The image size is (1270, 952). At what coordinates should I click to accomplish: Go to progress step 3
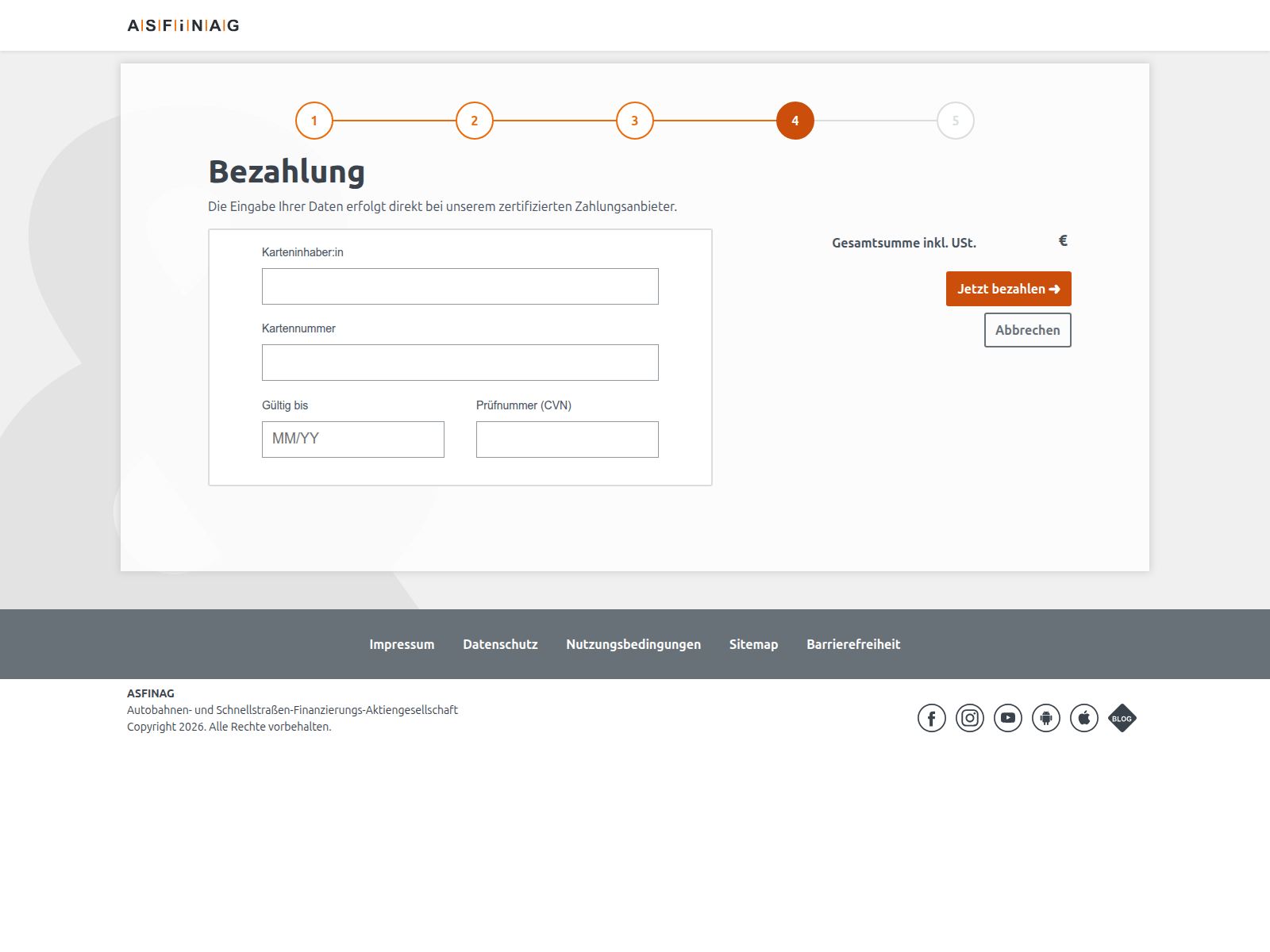635,121
